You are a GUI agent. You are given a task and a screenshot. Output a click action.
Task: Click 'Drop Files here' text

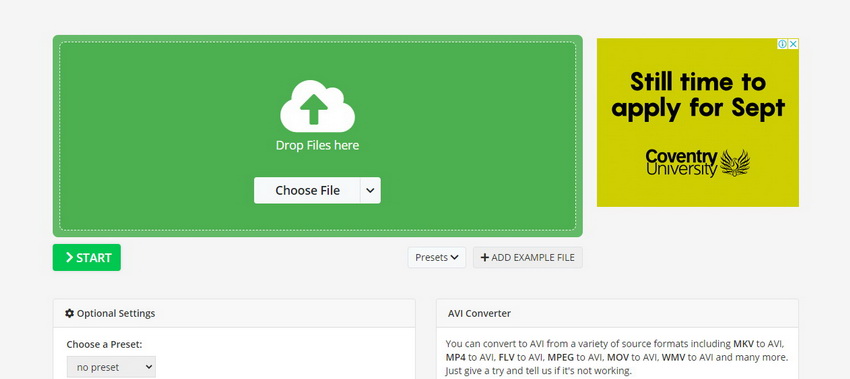pos(317,145)
